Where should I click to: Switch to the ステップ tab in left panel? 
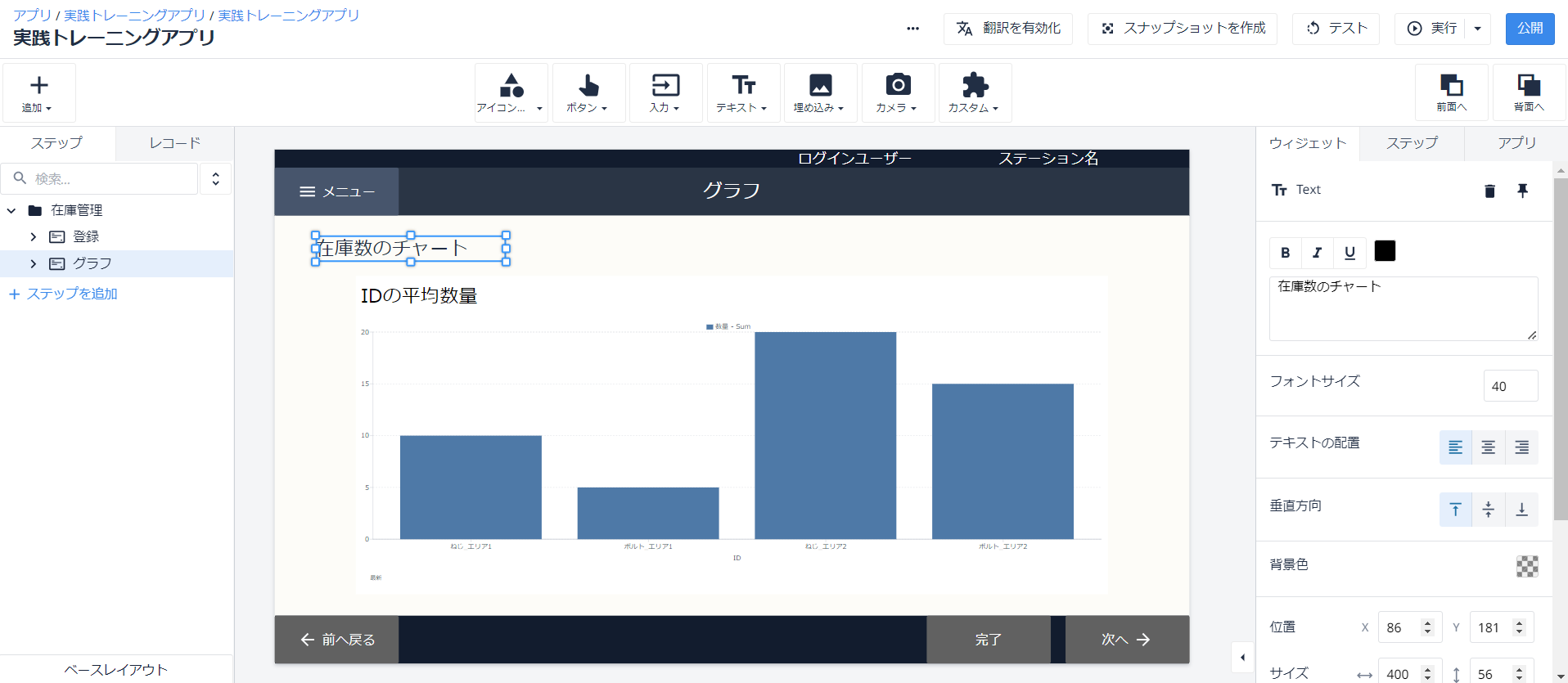pos(57,143)
